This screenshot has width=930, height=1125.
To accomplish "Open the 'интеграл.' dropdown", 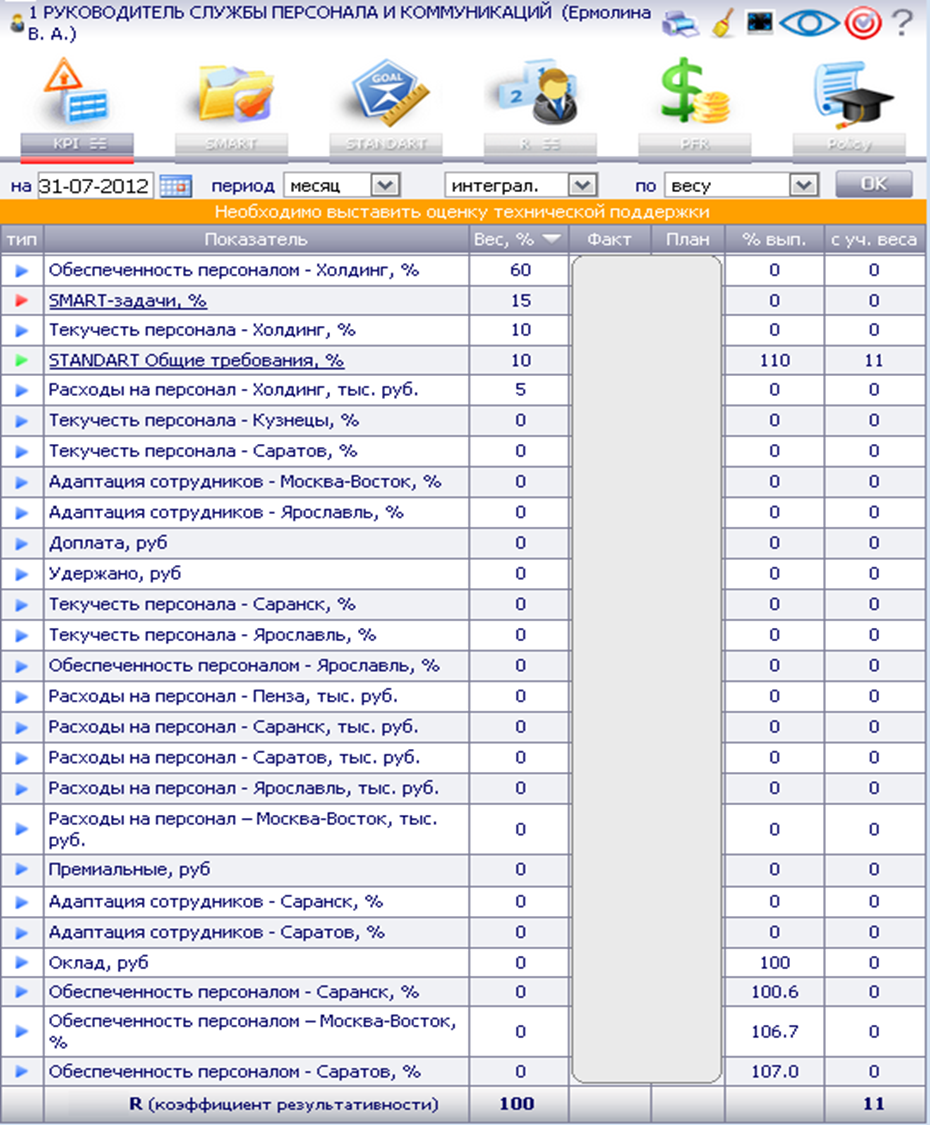I will (x=521, y=187).
